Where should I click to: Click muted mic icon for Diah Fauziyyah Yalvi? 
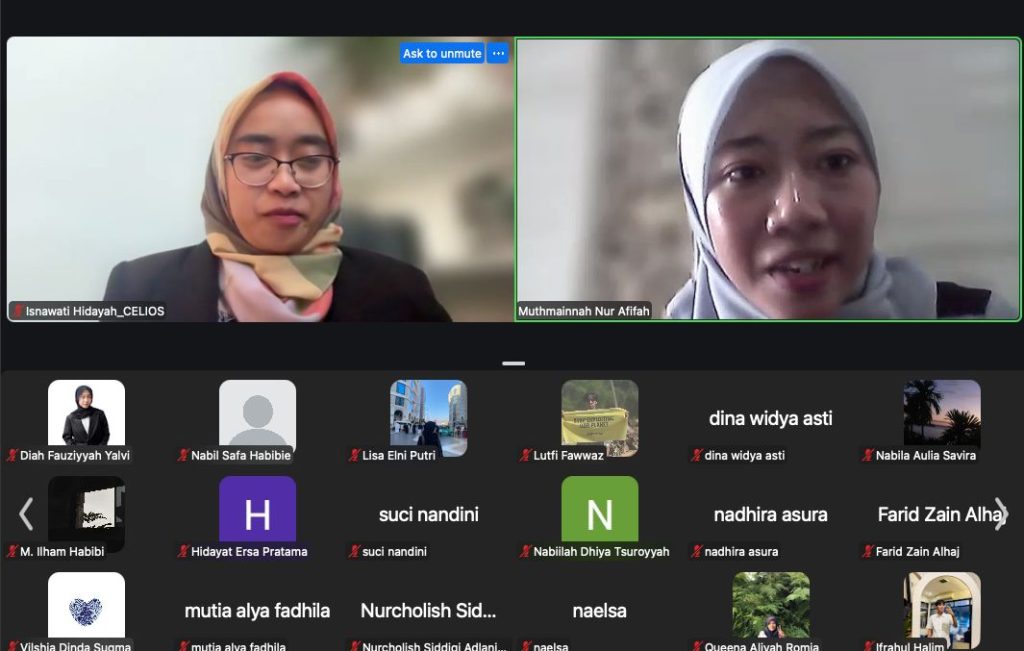(x=13, y=455)
